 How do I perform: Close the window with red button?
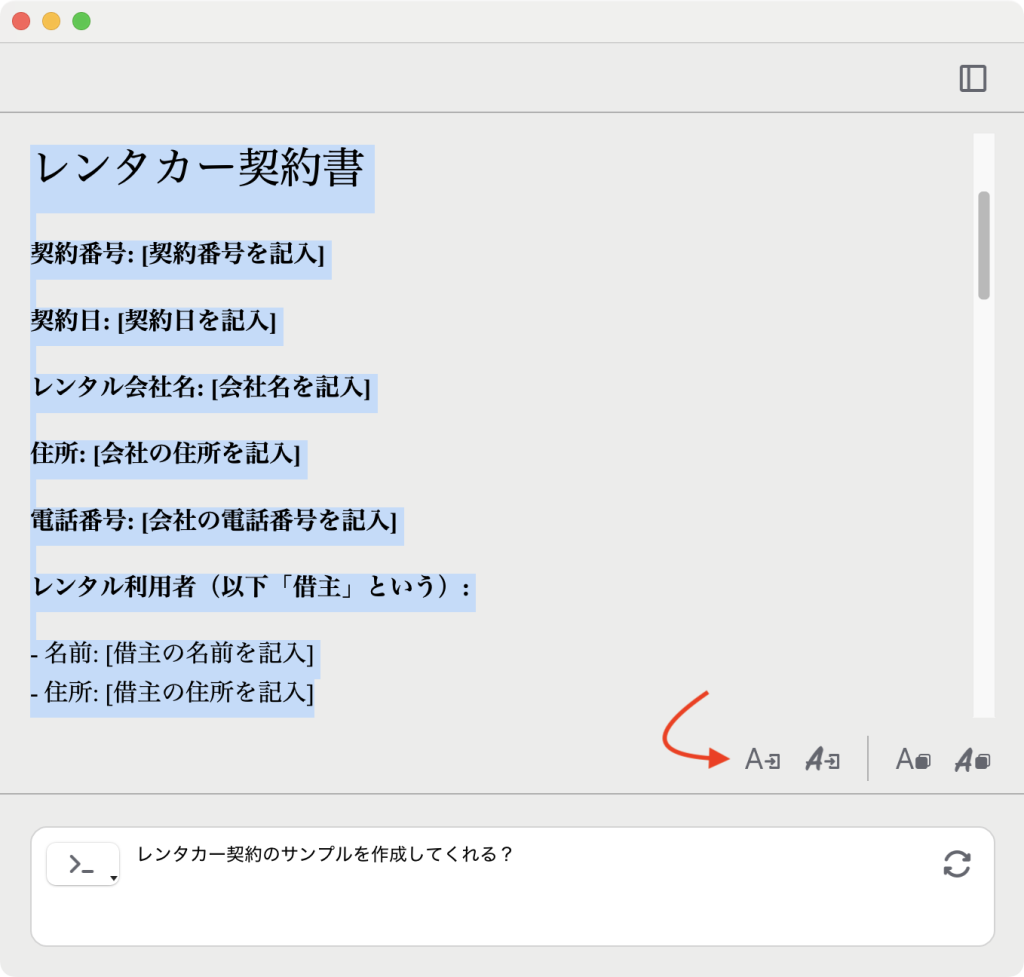point(21,21)
